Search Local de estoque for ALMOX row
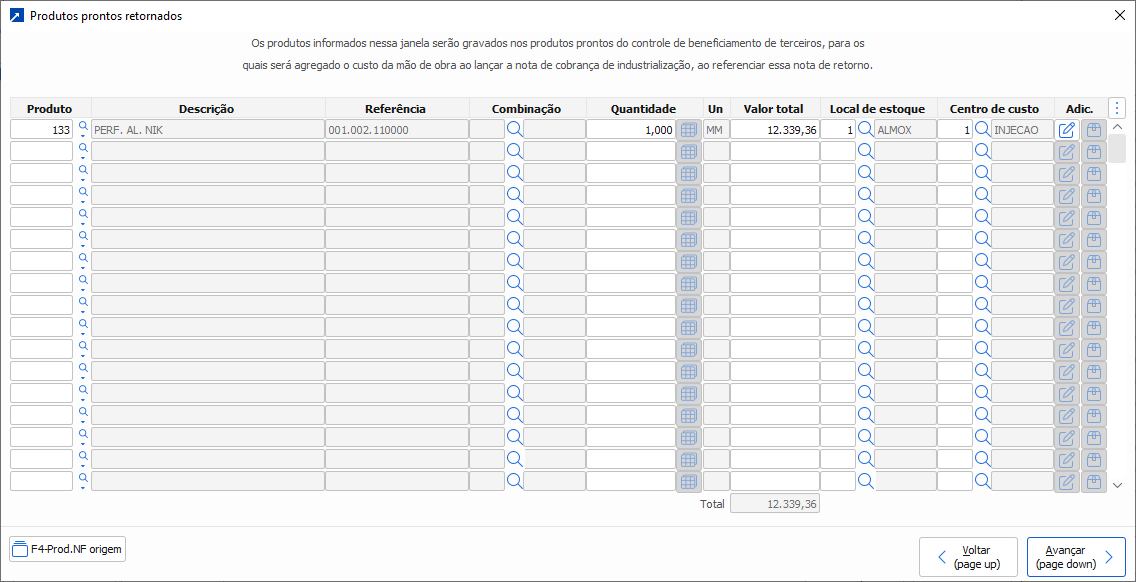 pos(866,129)
